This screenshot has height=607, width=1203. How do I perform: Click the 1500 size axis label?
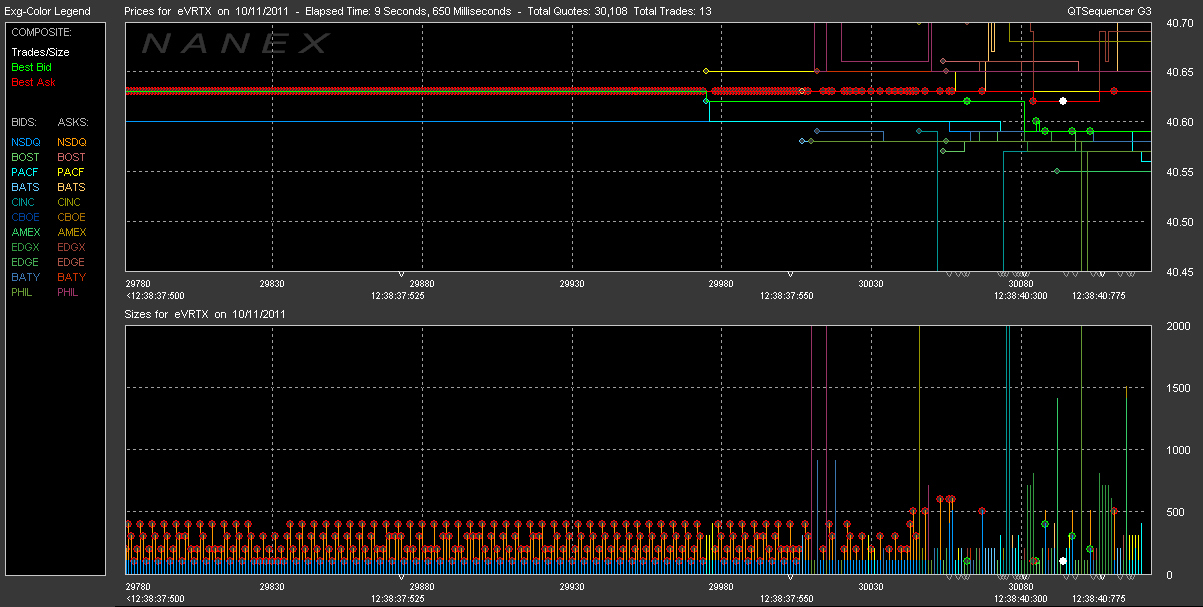click(1178, 388)
